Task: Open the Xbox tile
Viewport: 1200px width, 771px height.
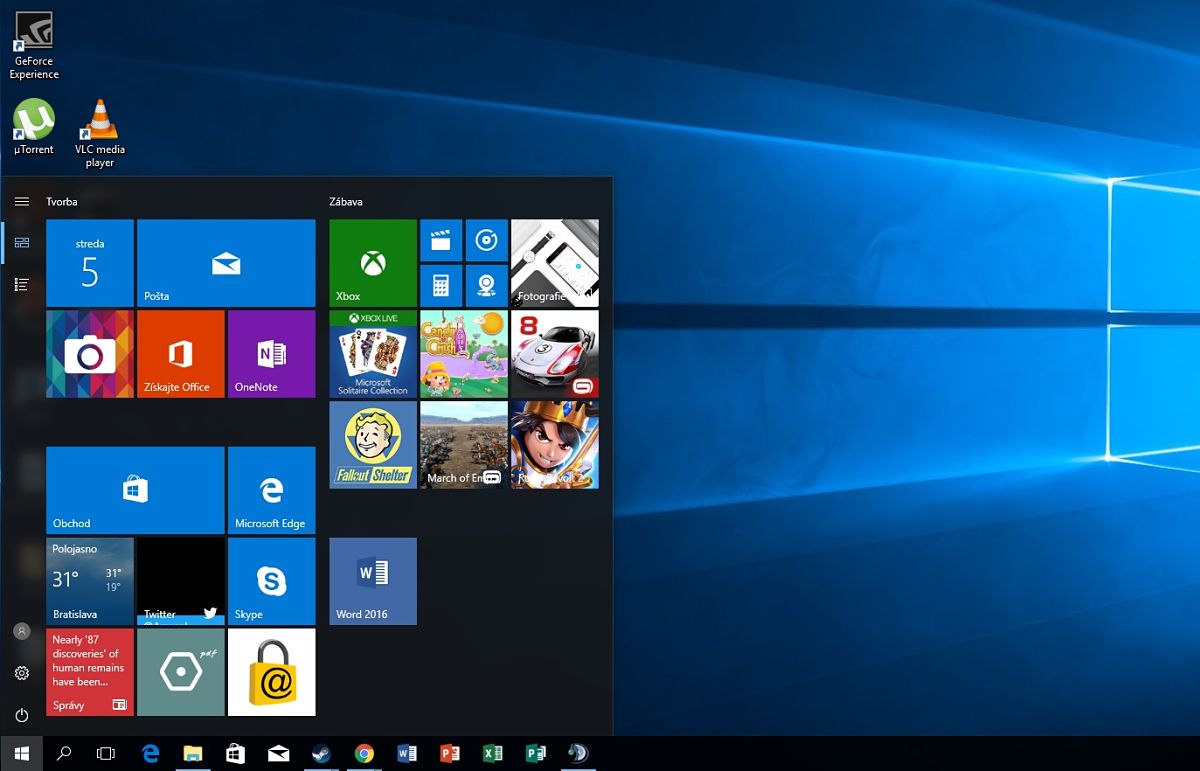Action: (373, 263)
